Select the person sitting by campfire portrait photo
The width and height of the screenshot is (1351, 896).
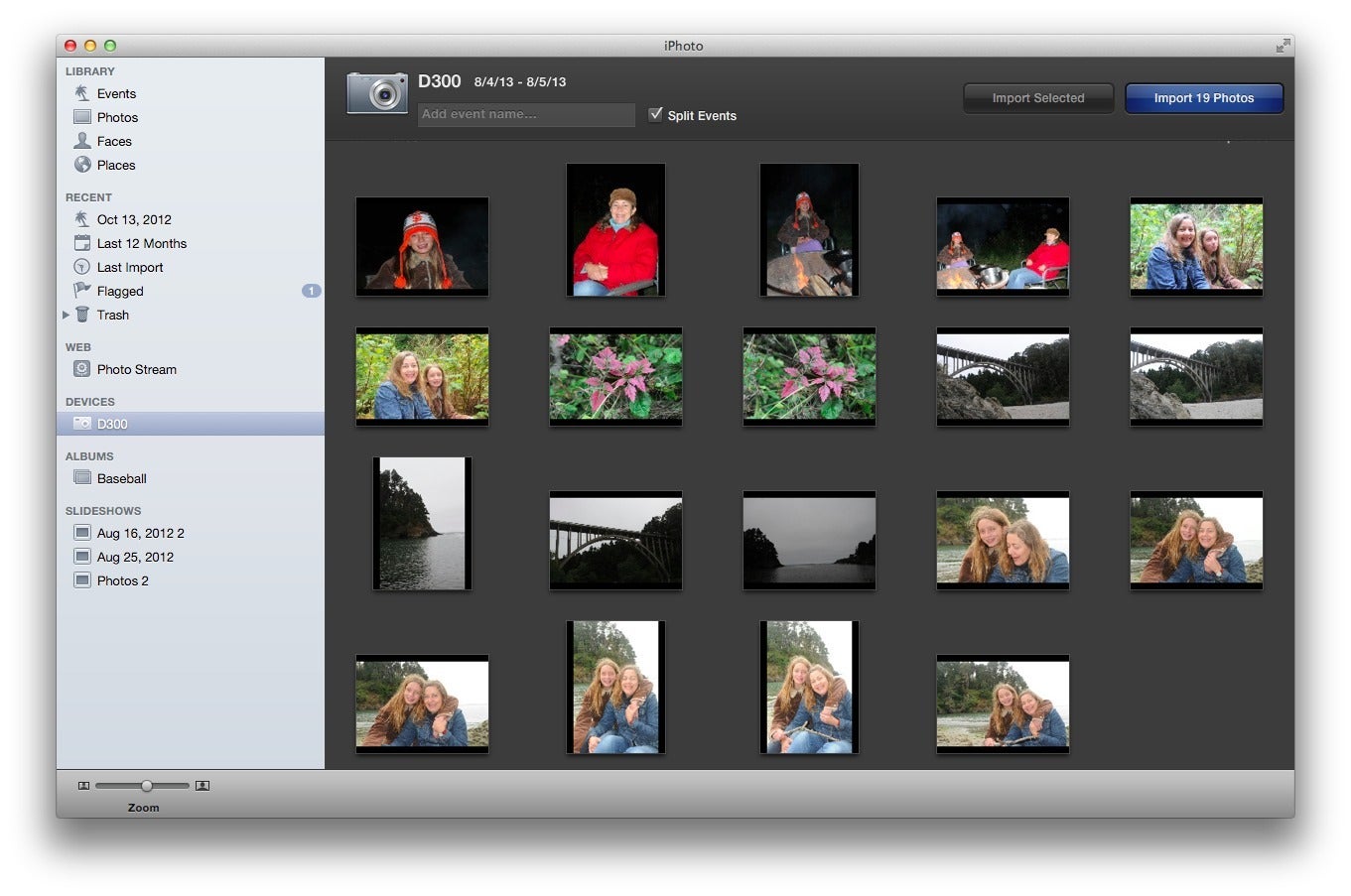809,230
